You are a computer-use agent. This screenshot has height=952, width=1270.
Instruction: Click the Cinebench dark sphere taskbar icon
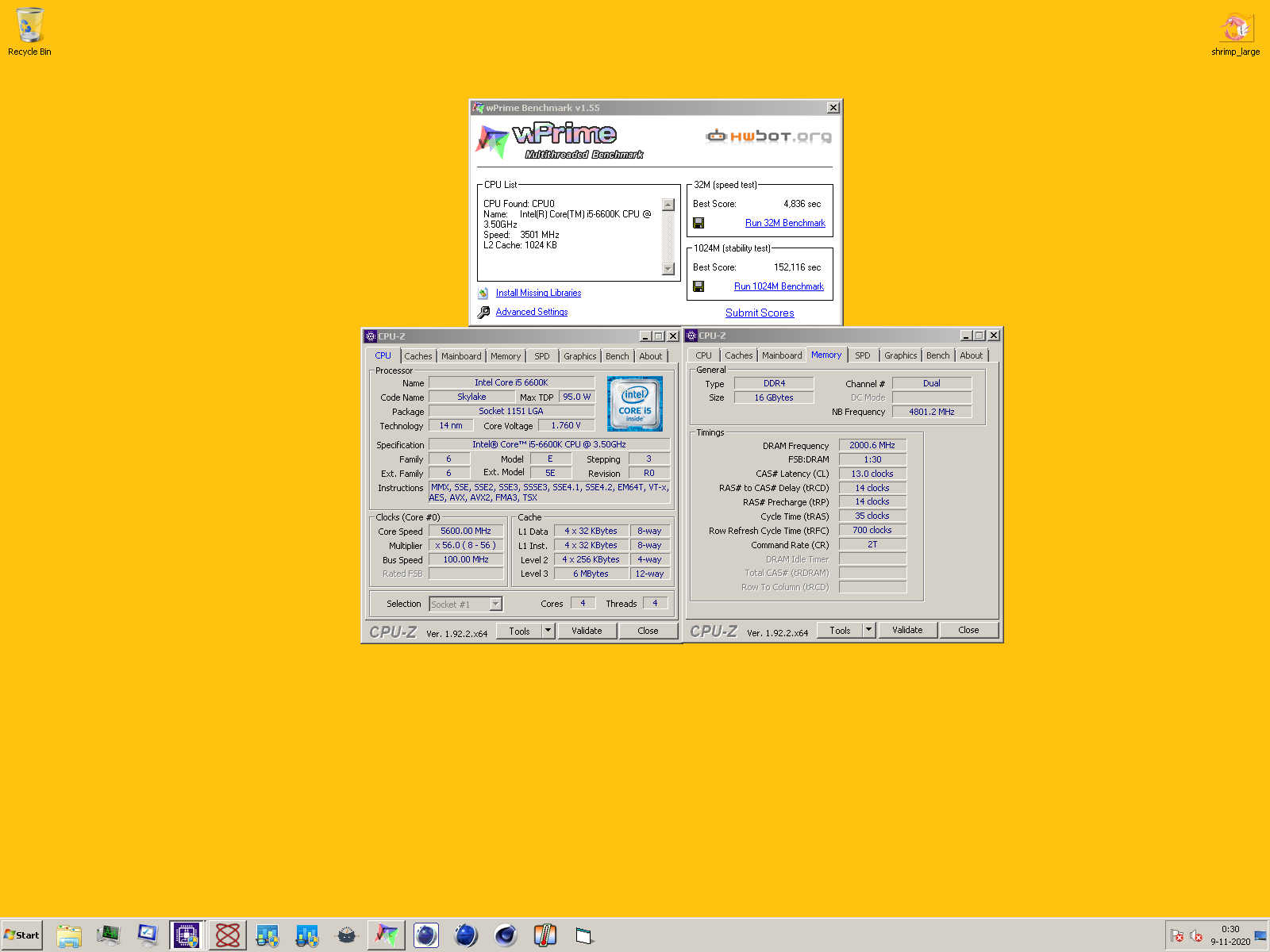[x=506, y=935]
